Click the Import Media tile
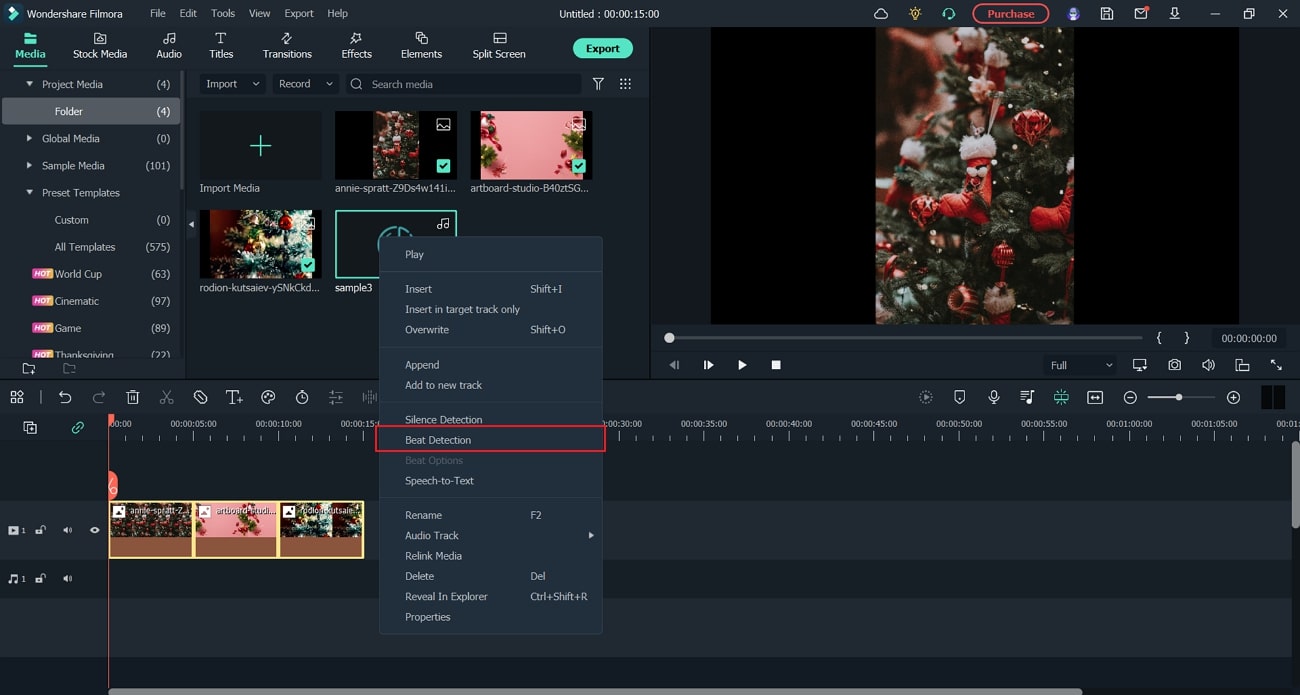This screenshot has width=1300, height=695. click(x=260, y=146)
